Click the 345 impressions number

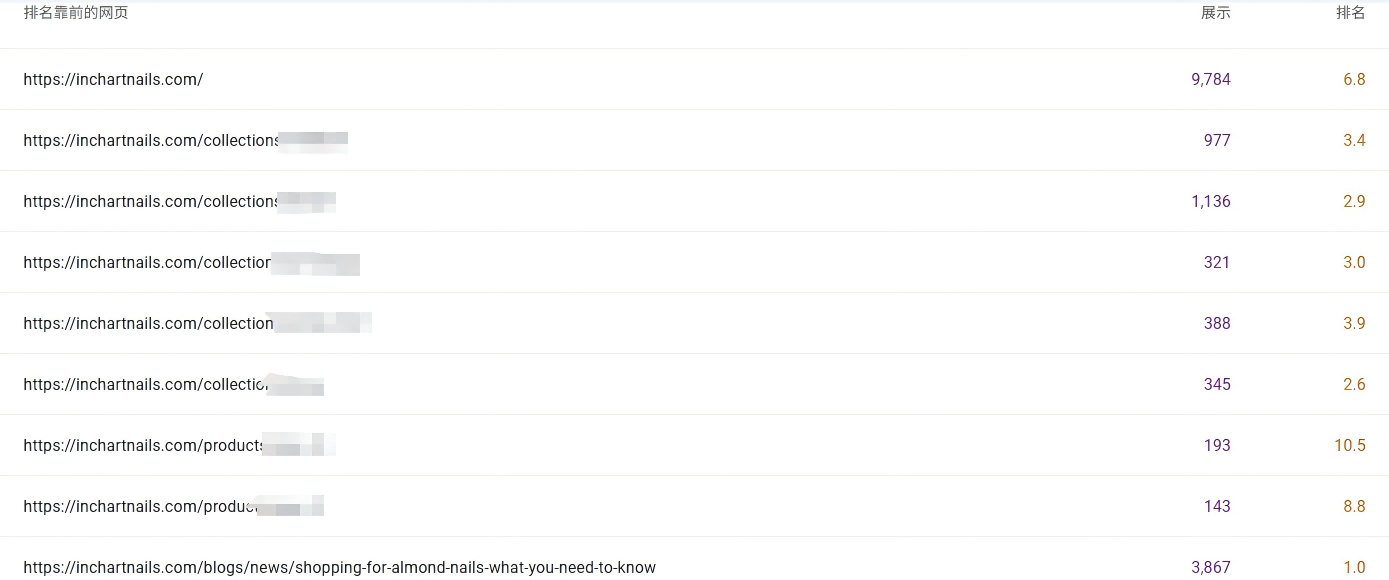coord(1217,384)
